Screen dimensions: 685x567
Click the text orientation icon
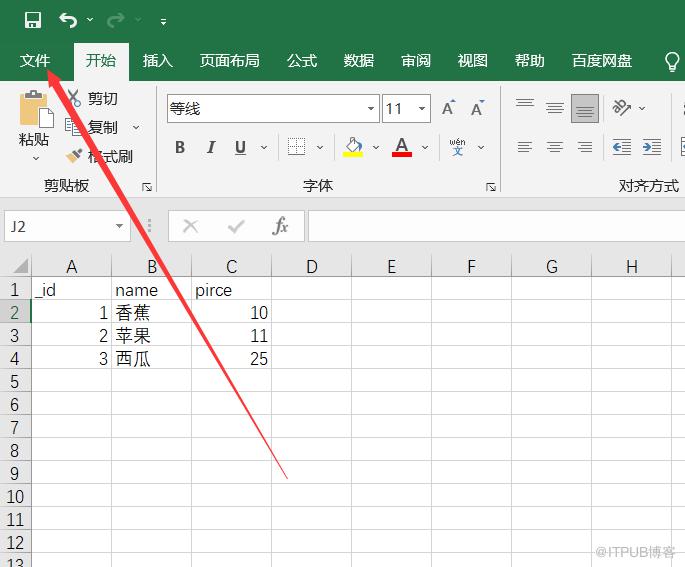pyautogui.click(x=622, y=107)
